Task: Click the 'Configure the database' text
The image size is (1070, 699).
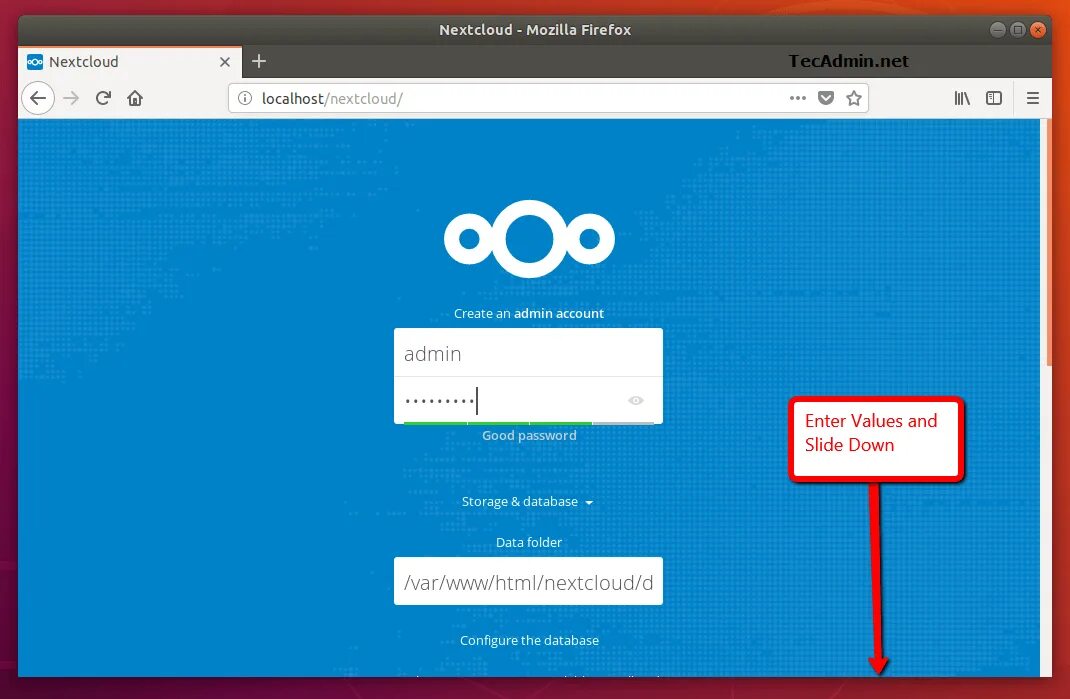Action: (529, 641)
